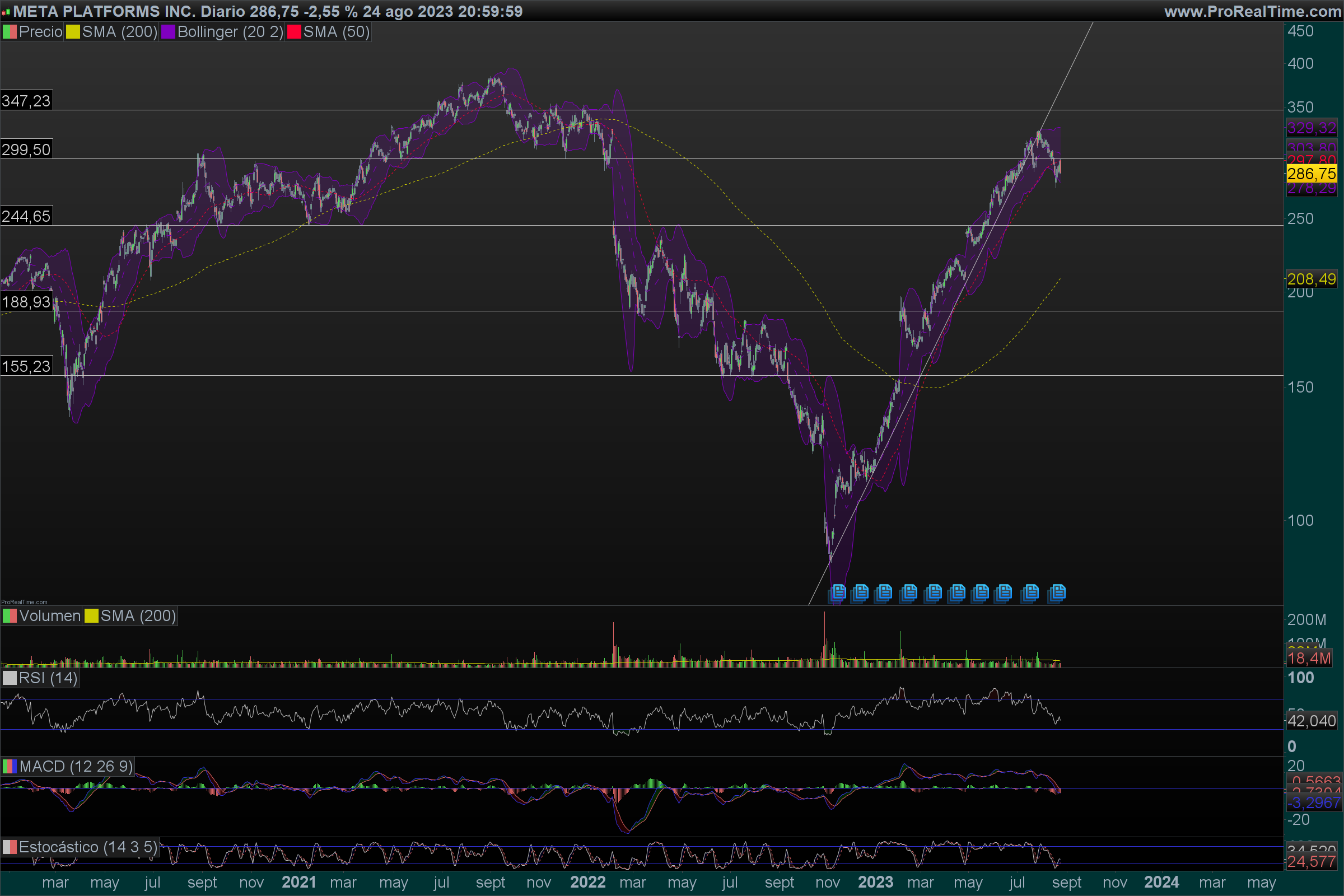This screenshot has width=1344, height=896.
Task: Select the yellow SMA (200) price swatch
Action: click(x=73, y=32)
